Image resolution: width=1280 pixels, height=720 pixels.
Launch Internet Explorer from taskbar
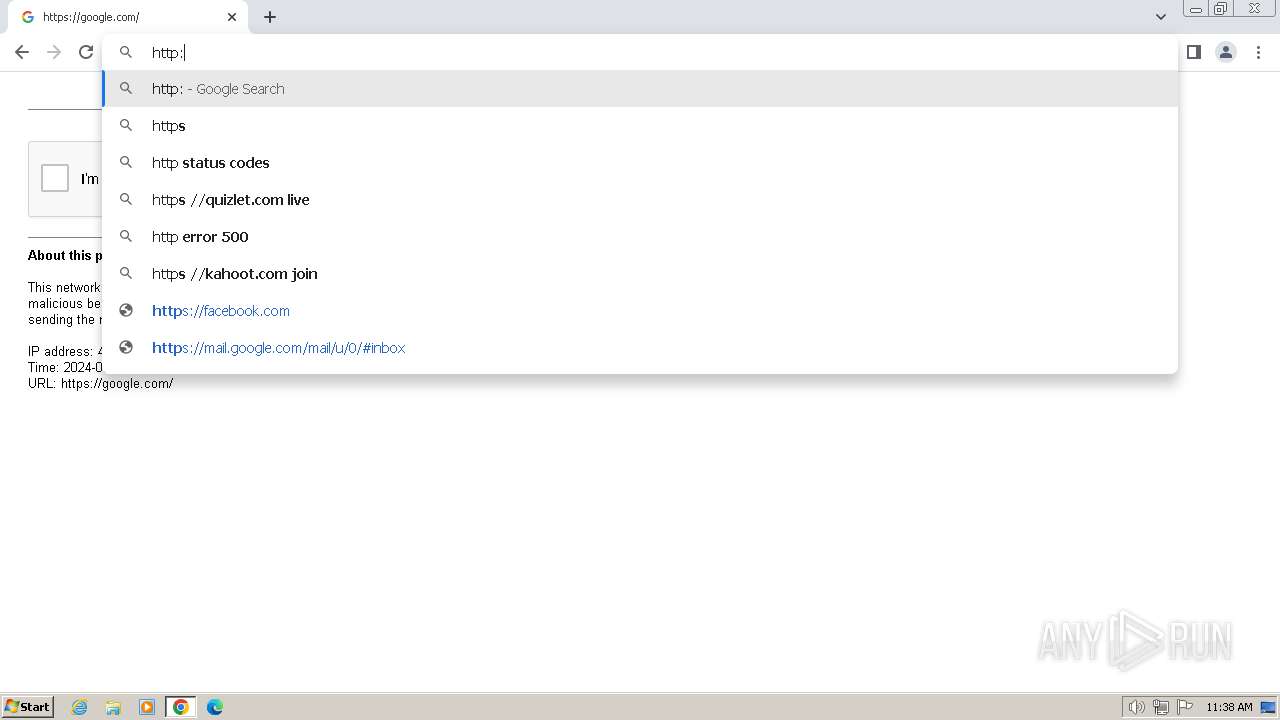[x=79, y=707]
